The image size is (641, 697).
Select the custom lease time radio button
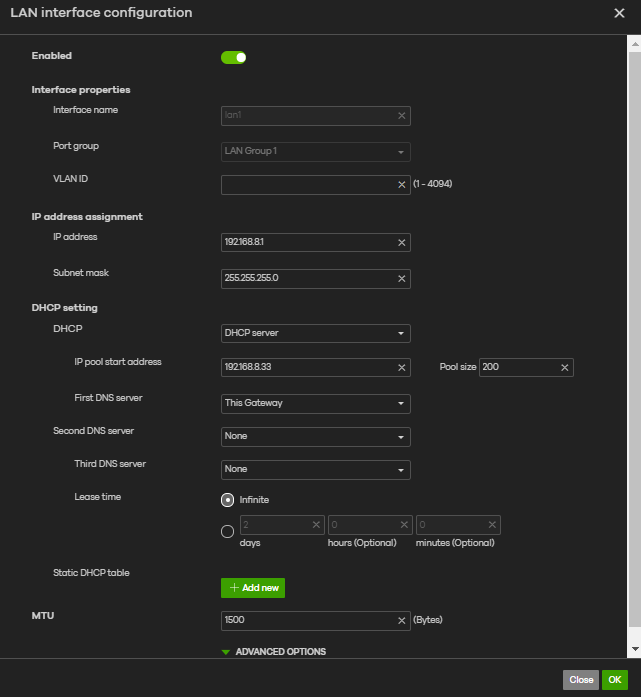coord(228,532)
